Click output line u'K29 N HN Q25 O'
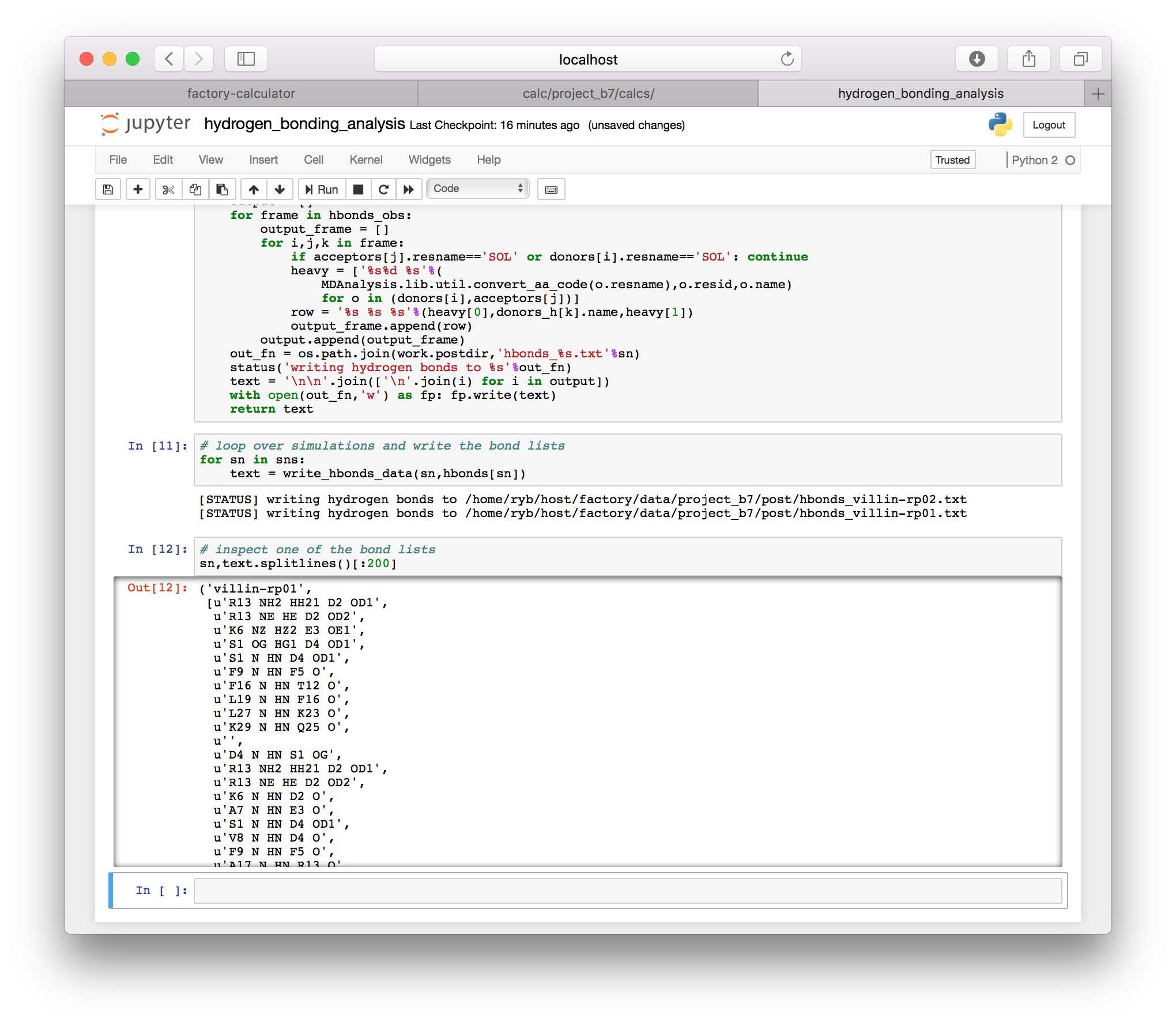This screenshot has width=1176, height=1026. point(281,727)
